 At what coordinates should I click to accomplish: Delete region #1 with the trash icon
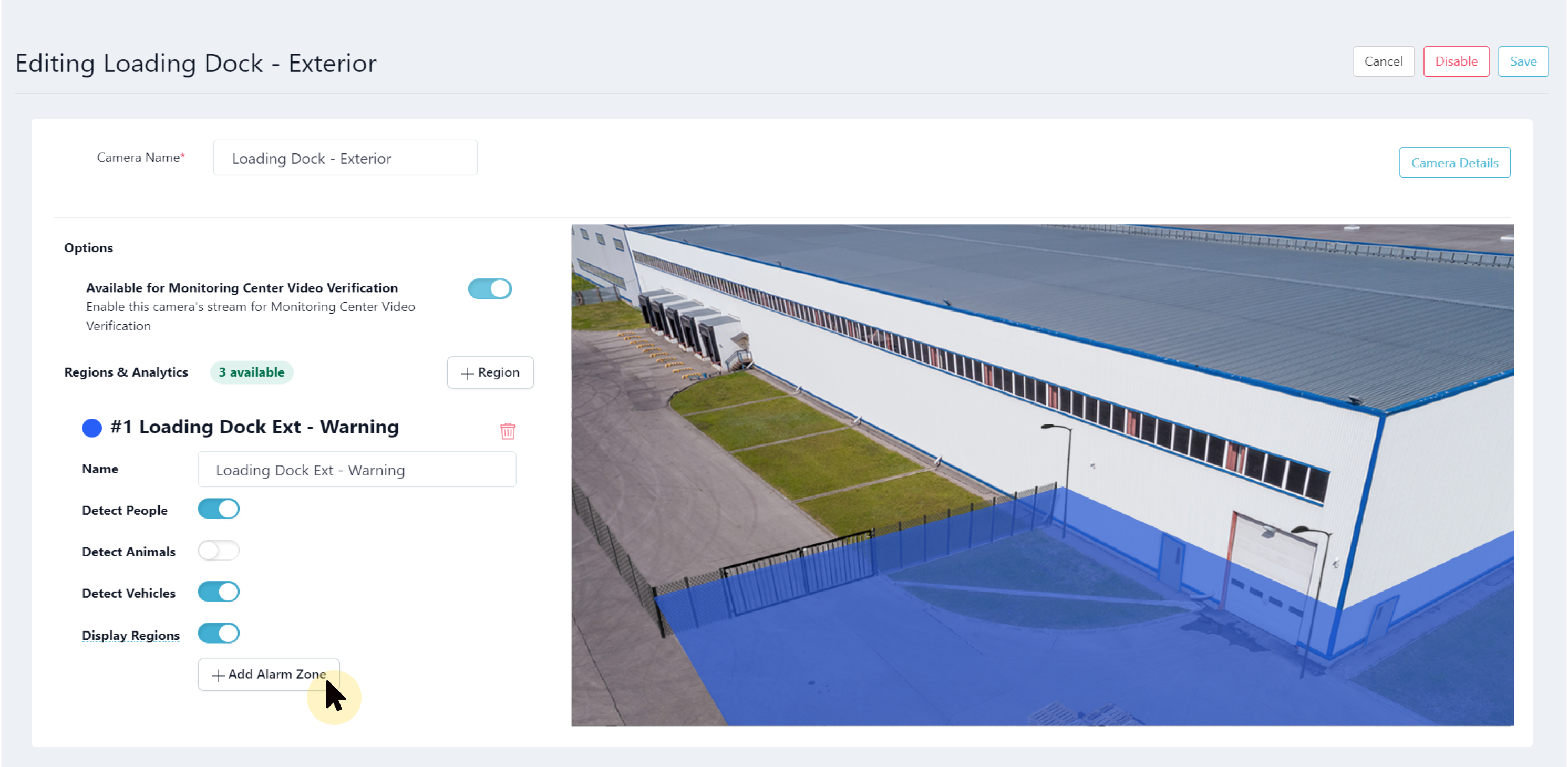click(x=508, y=430)
